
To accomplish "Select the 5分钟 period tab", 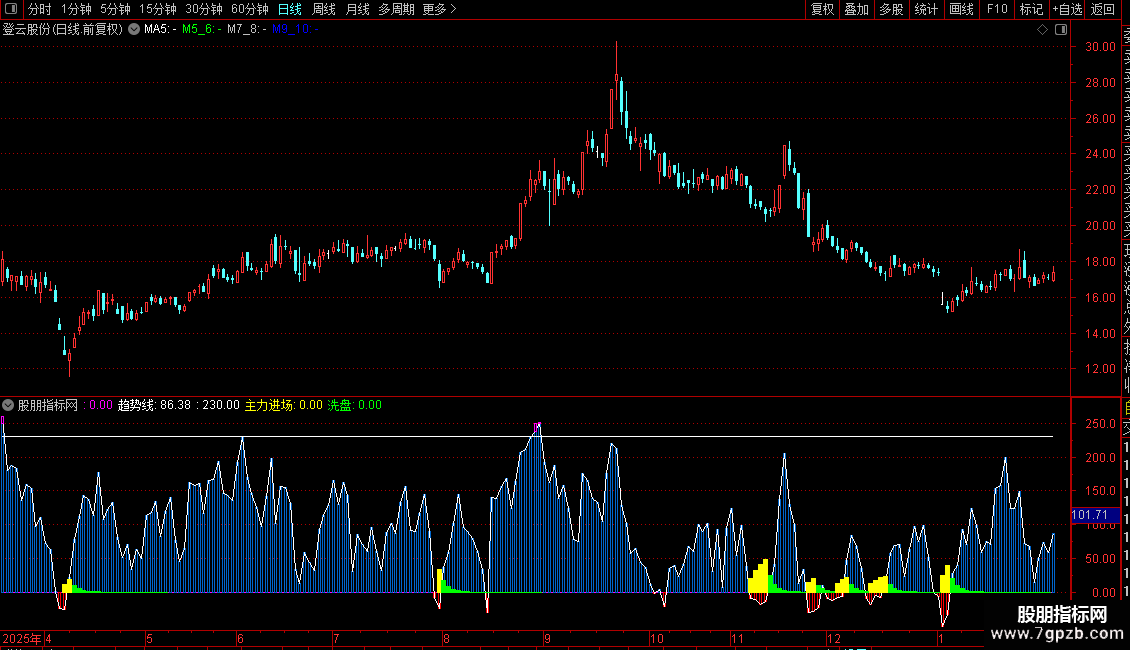I will tap(115, 9).
